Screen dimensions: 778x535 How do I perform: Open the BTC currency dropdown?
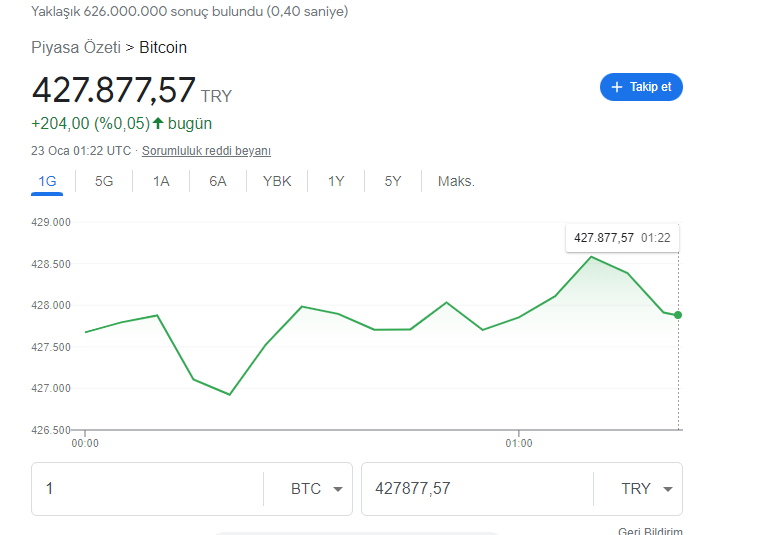tap(317, 489)
